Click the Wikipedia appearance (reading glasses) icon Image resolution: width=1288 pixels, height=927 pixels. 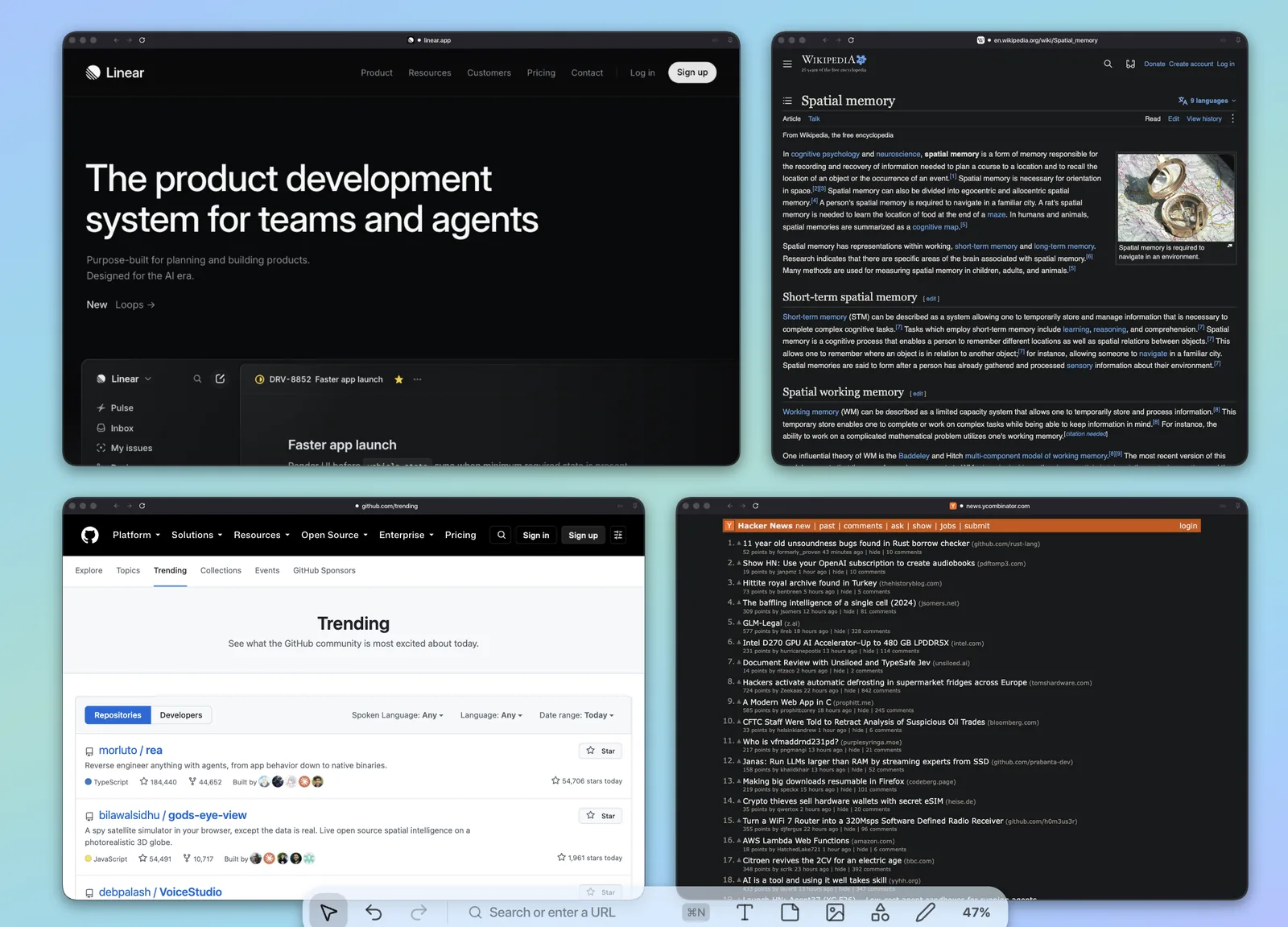pyautogui.click(x=1130, y=64)
